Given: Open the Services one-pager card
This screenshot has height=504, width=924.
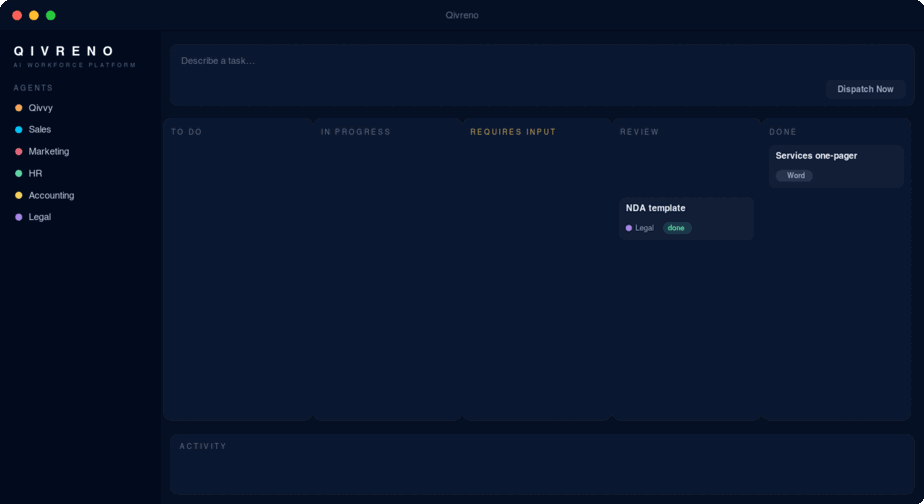Looking at the screenshot, I should pos(836,166).
